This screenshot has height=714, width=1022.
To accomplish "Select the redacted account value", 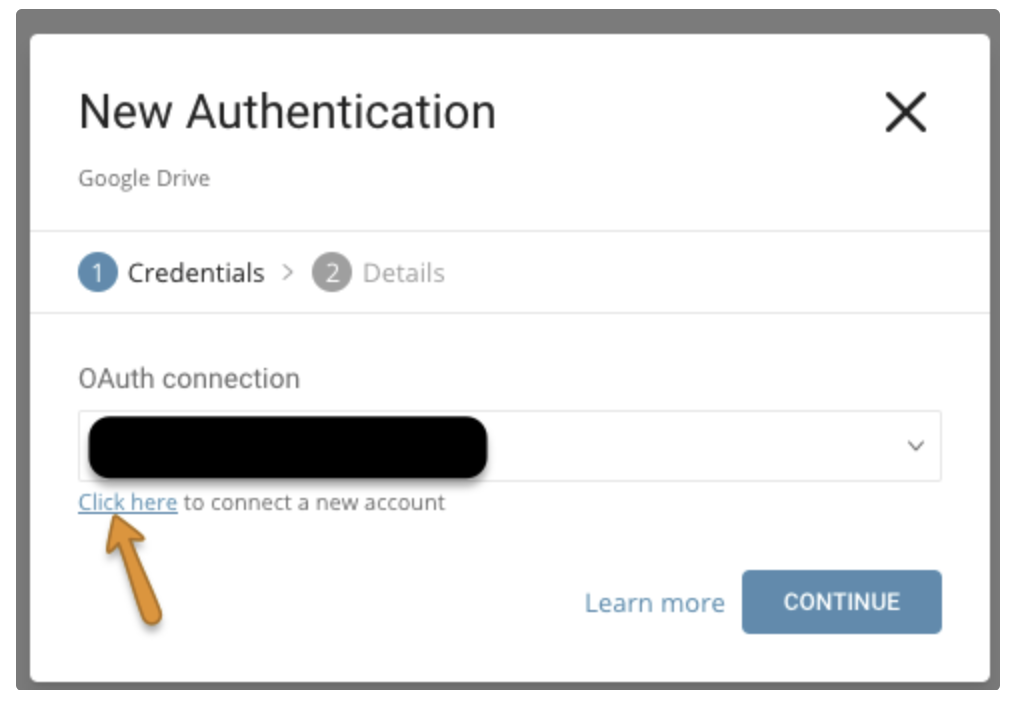I will point(288,446).
